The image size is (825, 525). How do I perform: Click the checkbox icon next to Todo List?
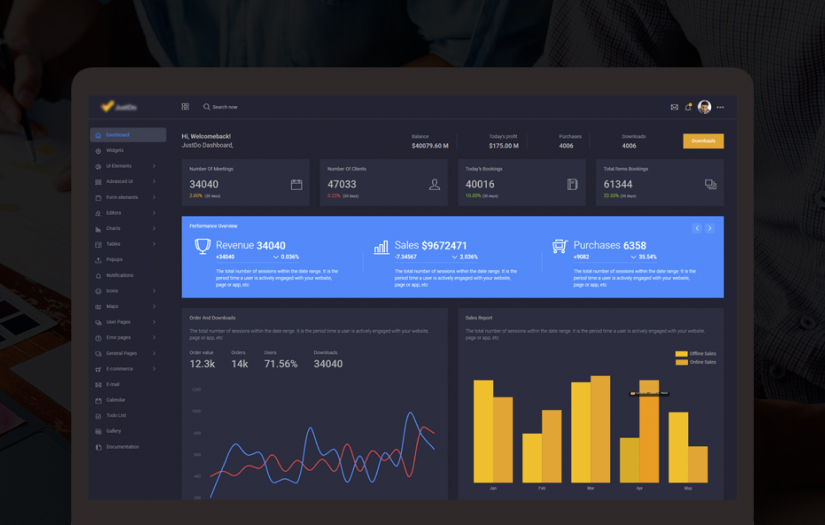pos(98,416)
